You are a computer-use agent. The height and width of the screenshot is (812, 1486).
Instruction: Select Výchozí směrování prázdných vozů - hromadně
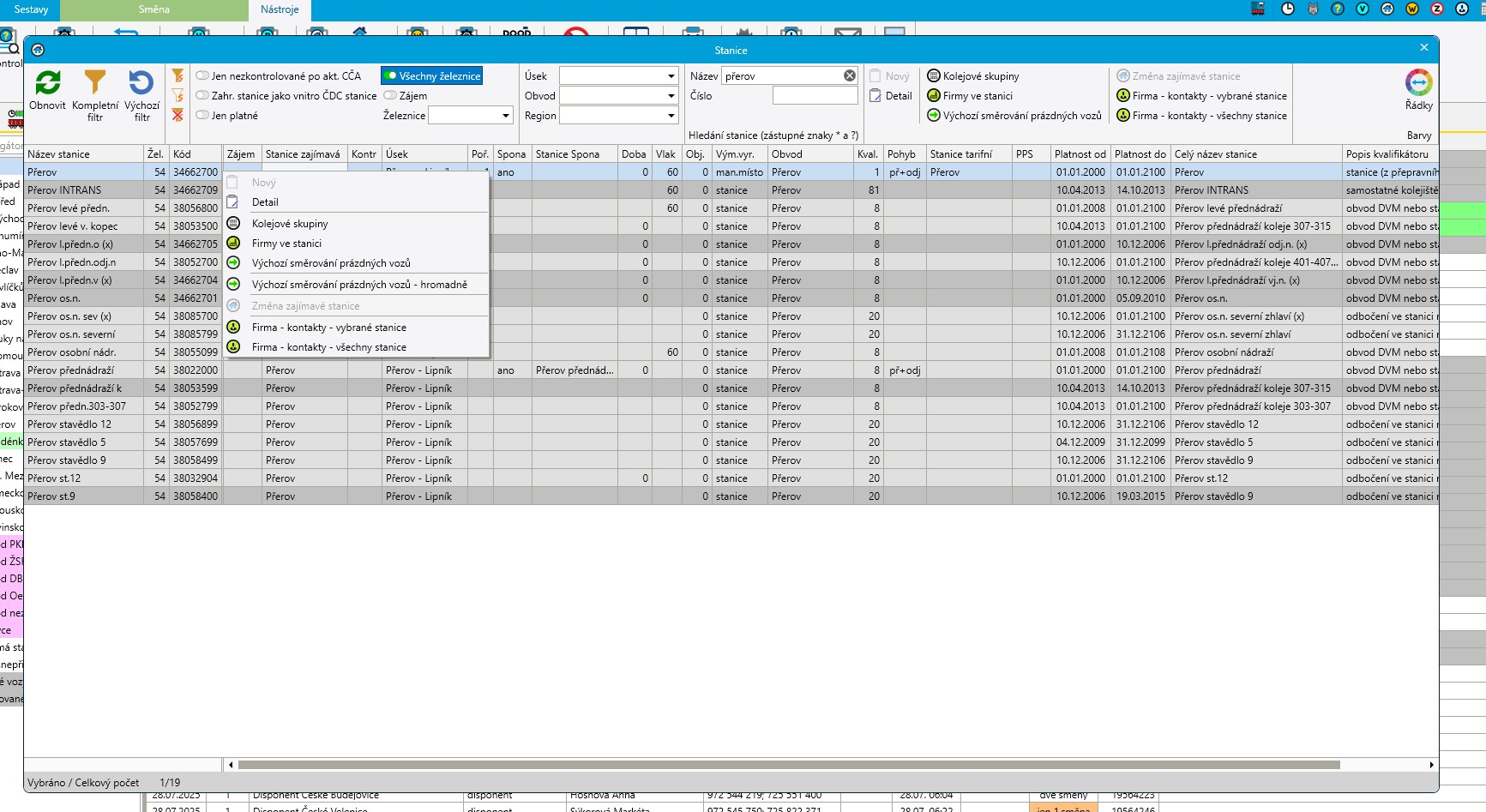pyautogui.click(x=358, y=285)
